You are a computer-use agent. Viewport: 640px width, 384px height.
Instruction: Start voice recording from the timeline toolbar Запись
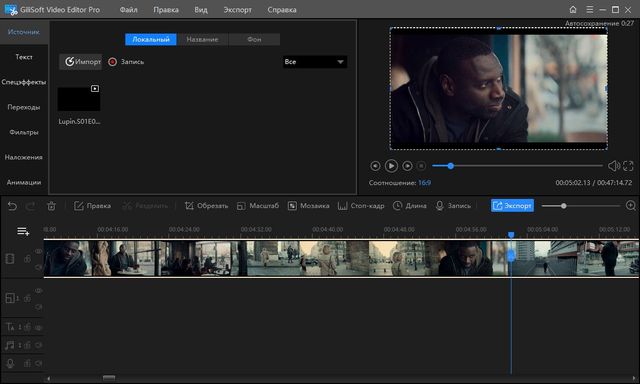(453, 206)
